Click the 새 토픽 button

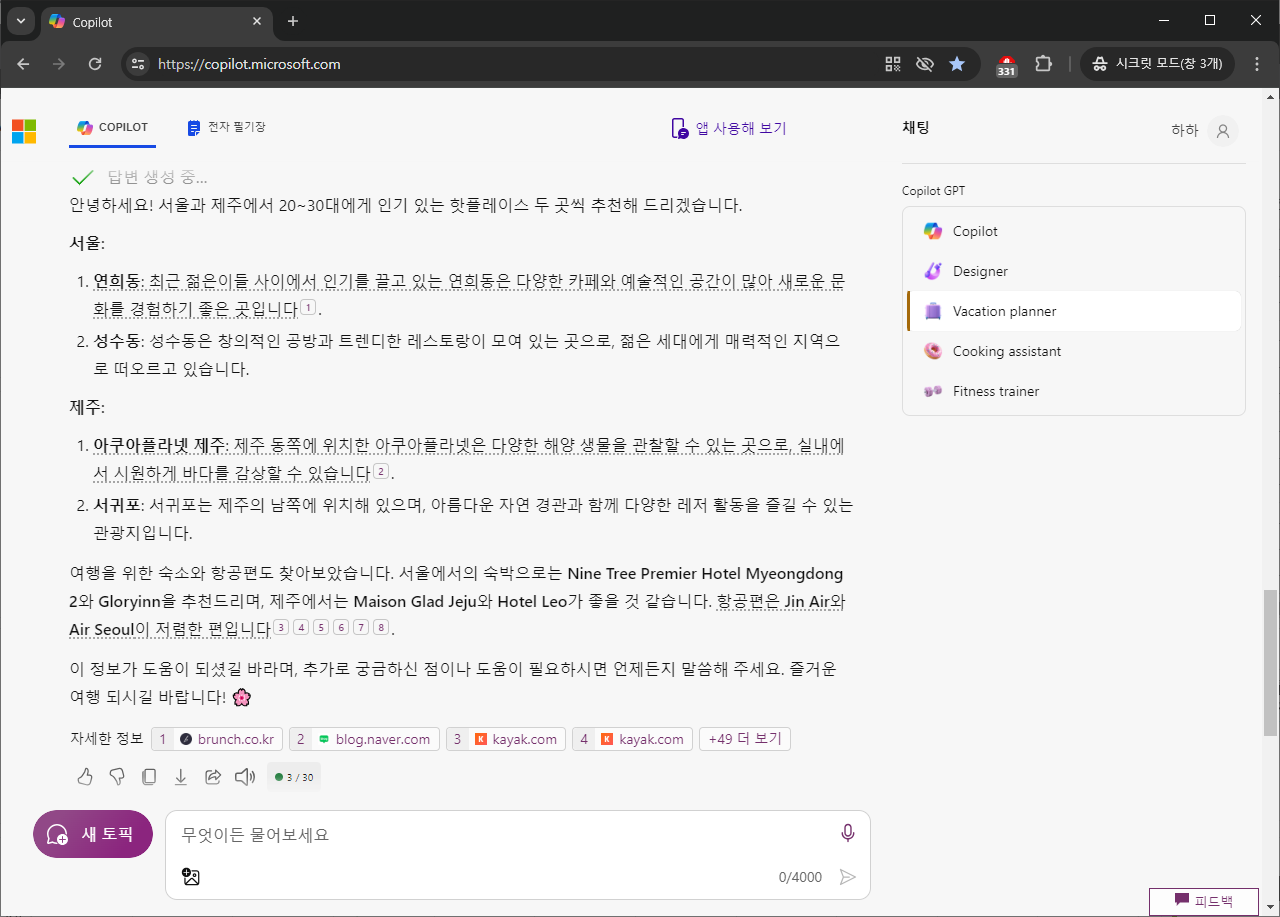pos(93,834)
